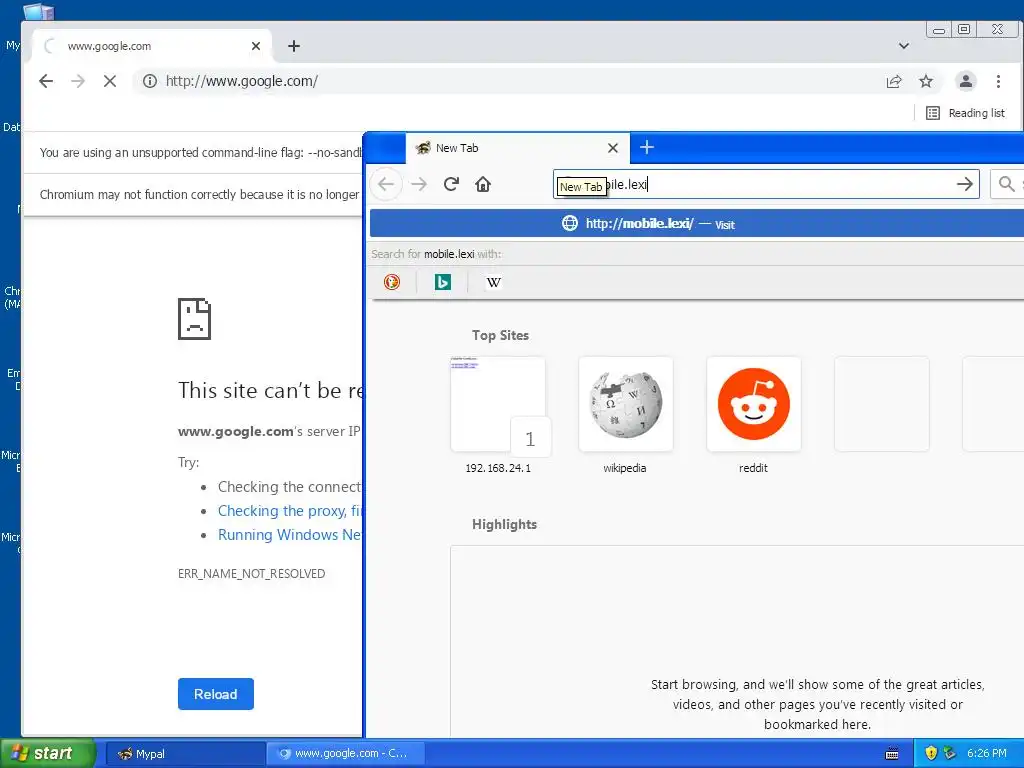Open a new tab in Chromium

point(294,46)
